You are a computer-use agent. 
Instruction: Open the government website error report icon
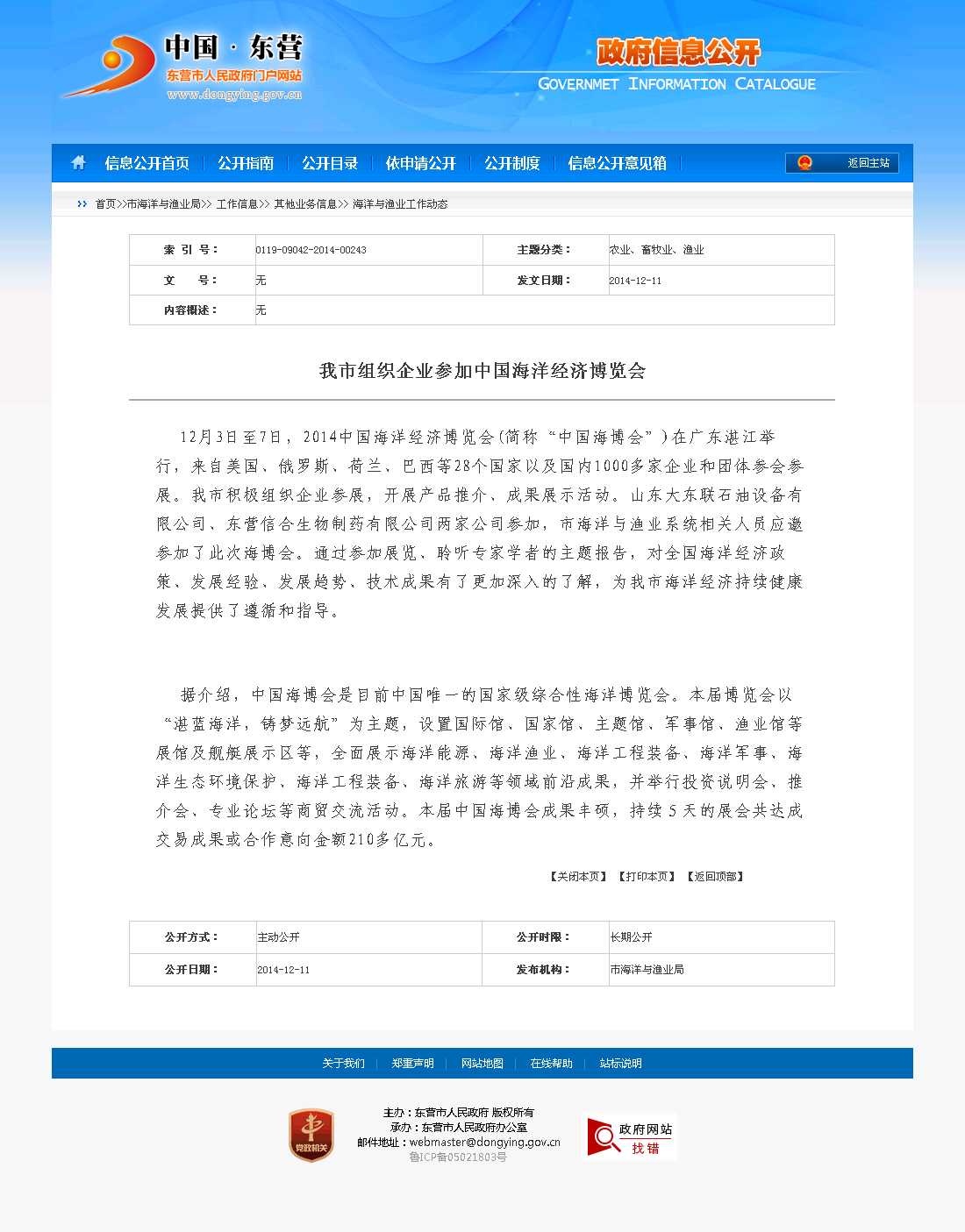[x=629, y=1137]
